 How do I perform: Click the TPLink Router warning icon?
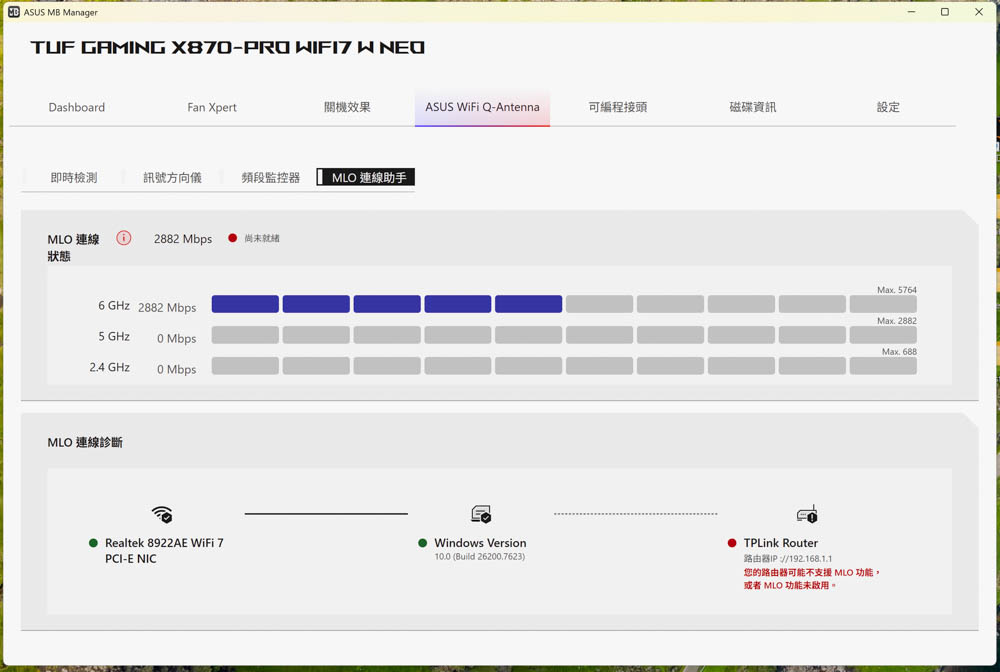coord(807,514)
